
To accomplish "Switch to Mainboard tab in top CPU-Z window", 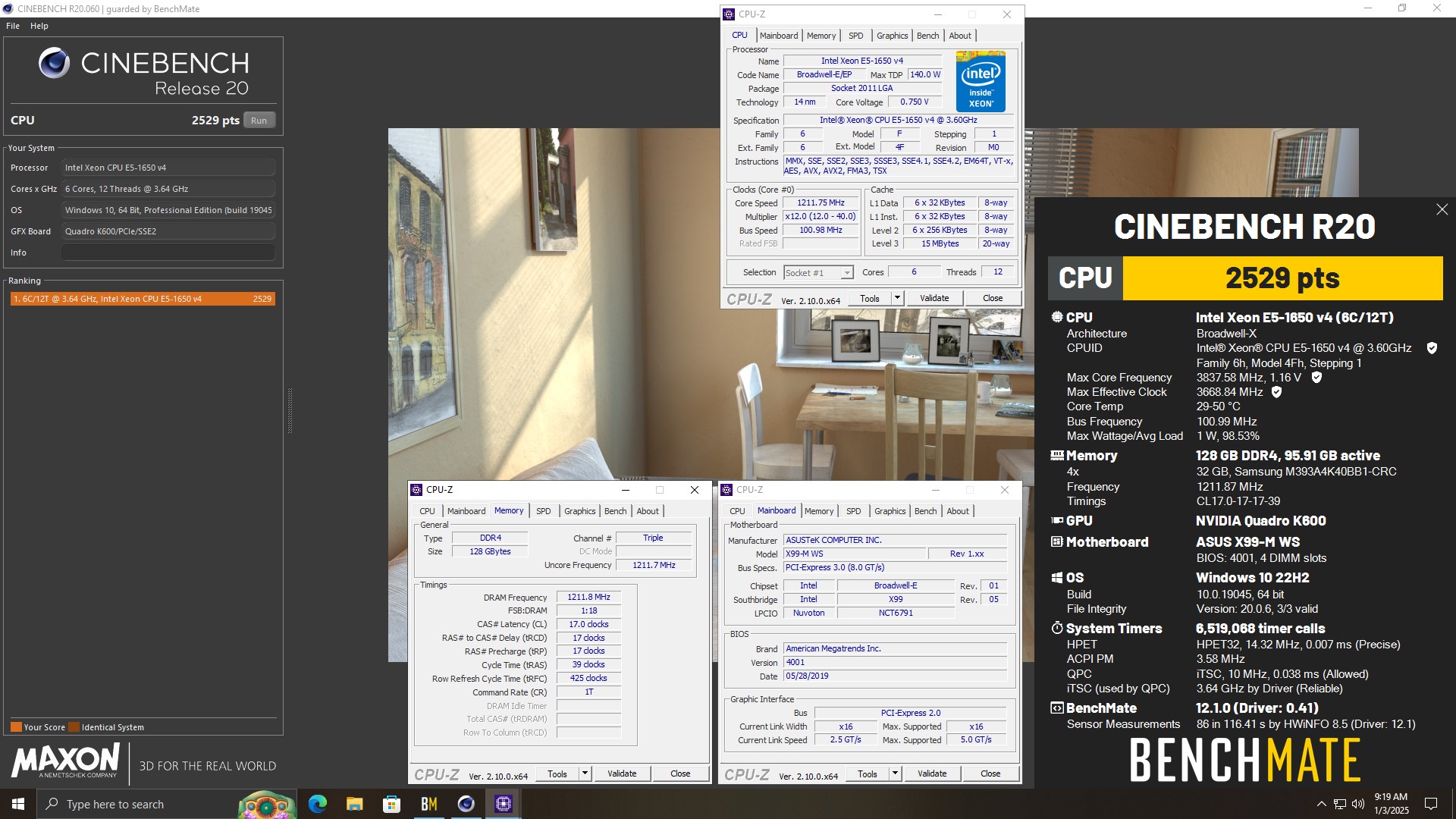I will coord(779,36).
